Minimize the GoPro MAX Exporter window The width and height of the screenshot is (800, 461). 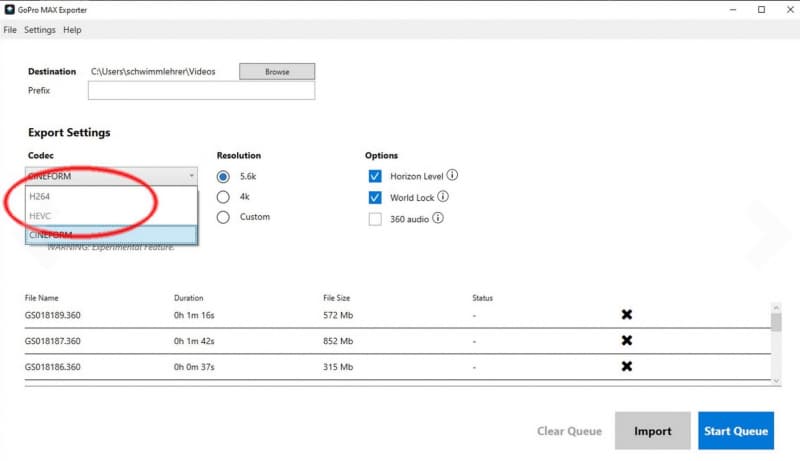point(733,9)
